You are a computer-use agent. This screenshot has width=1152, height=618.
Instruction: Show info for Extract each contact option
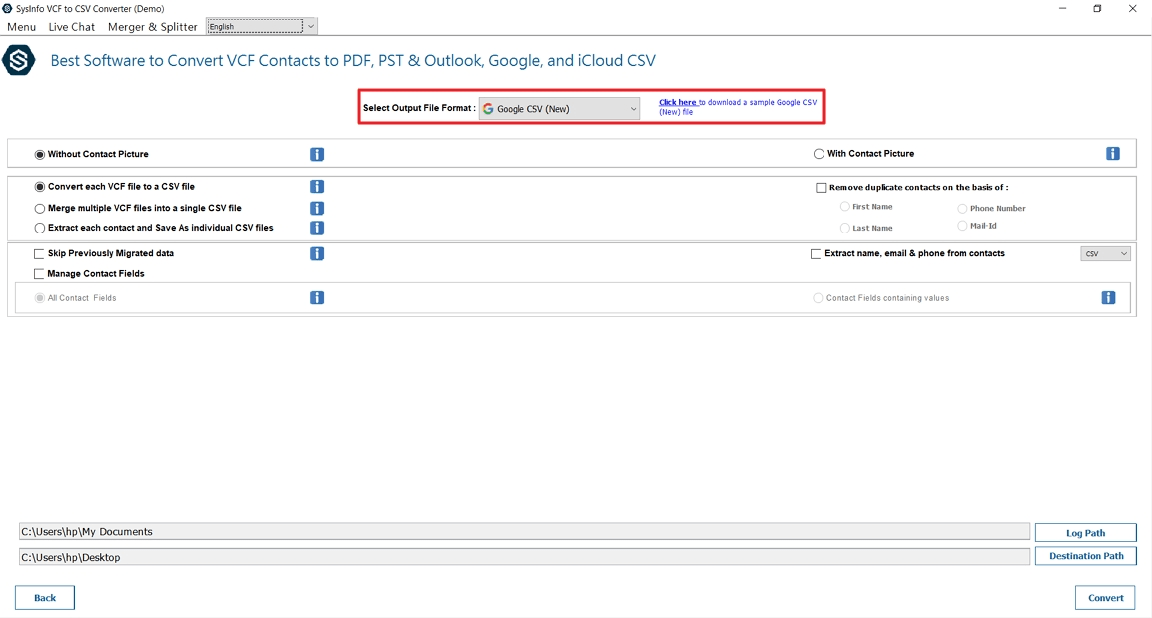(317, 228)
